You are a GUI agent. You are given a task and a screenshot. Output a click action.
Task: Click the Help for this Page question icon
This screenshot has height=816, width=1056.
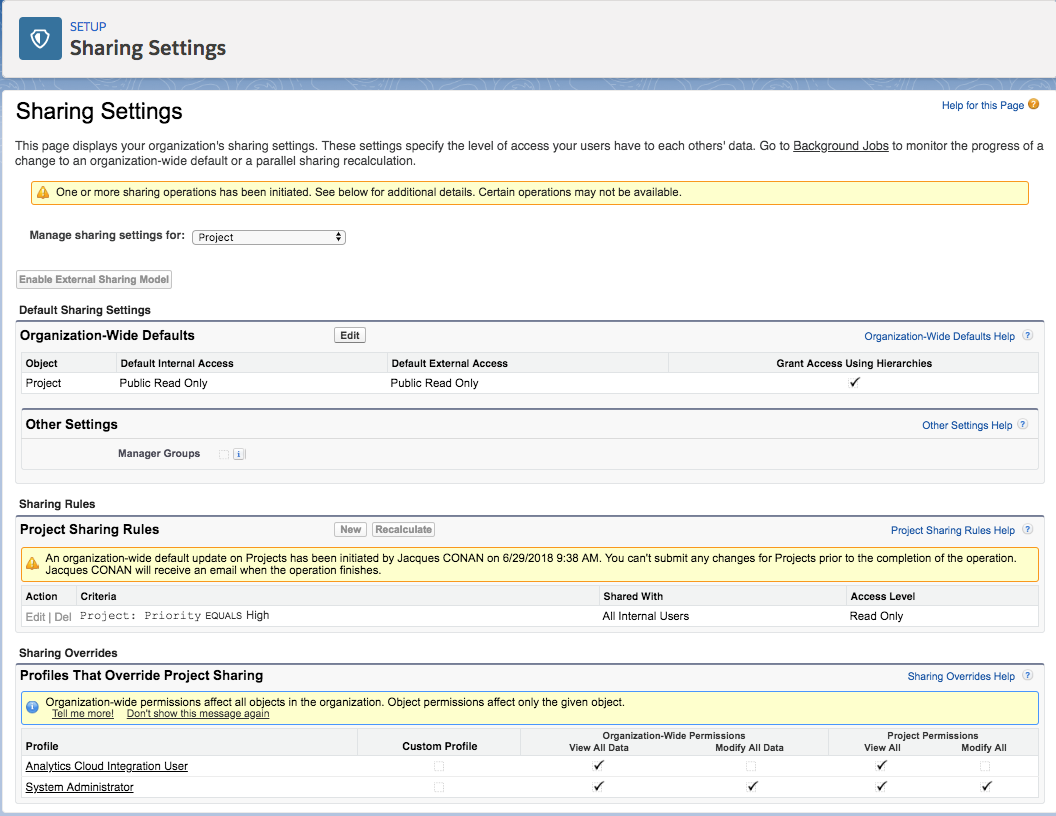tap(1034, 105)
